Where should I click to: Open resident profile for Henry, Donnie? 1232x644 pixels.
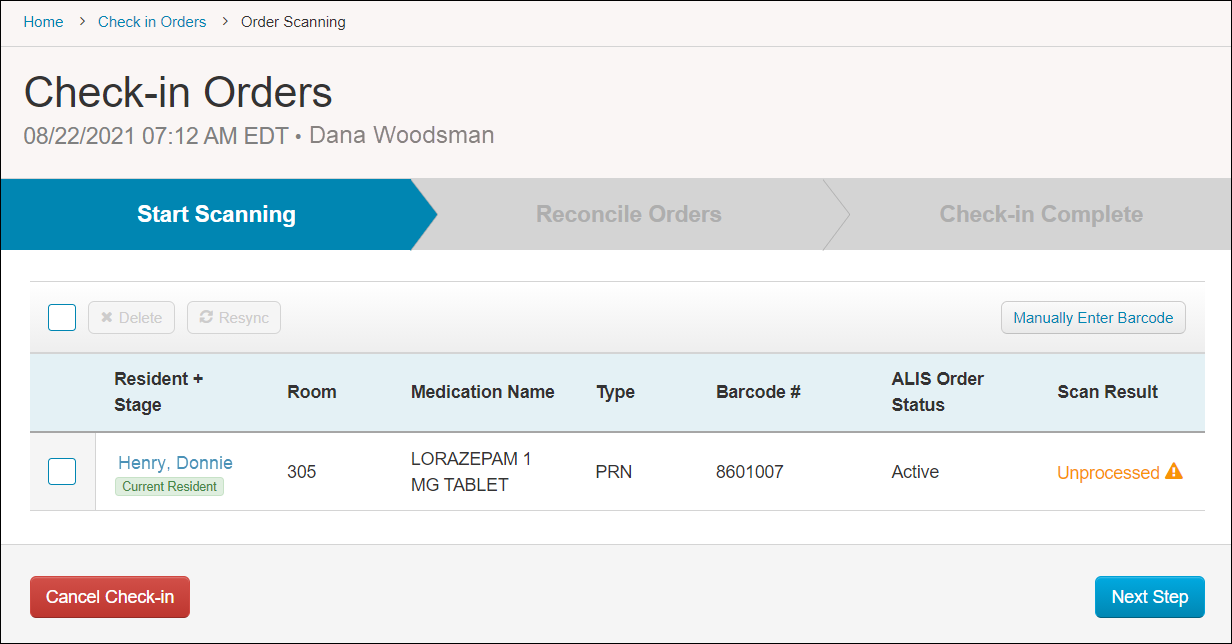coord(175,462)
